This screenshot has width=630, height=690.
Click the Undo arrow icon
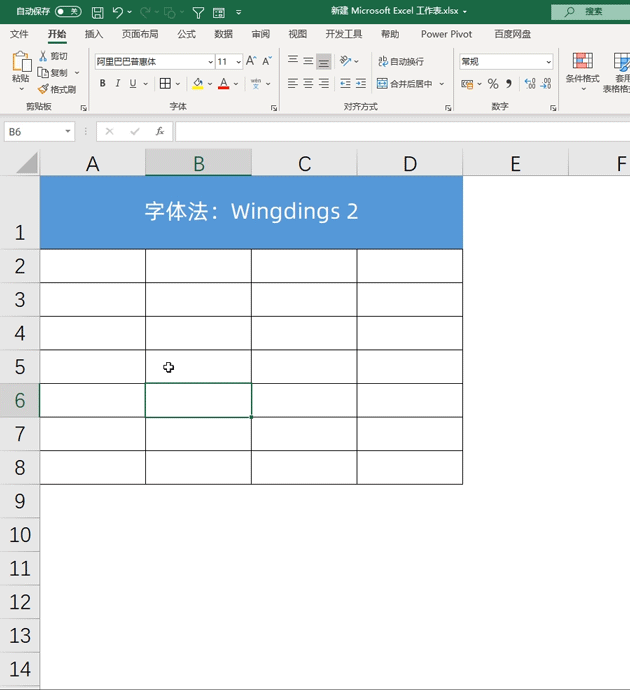[x=117, y=12]
